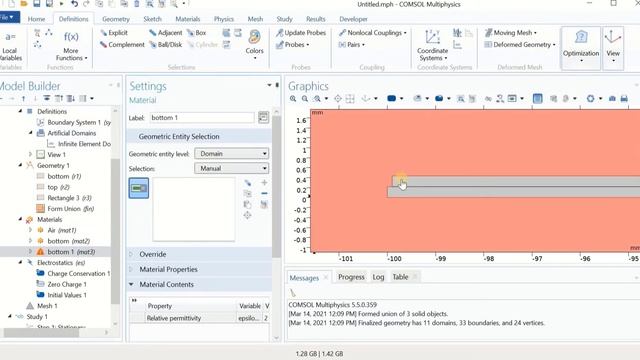The image size is (640, 360).
Task: Switch to the Table tab
Action: click(400, 277)
